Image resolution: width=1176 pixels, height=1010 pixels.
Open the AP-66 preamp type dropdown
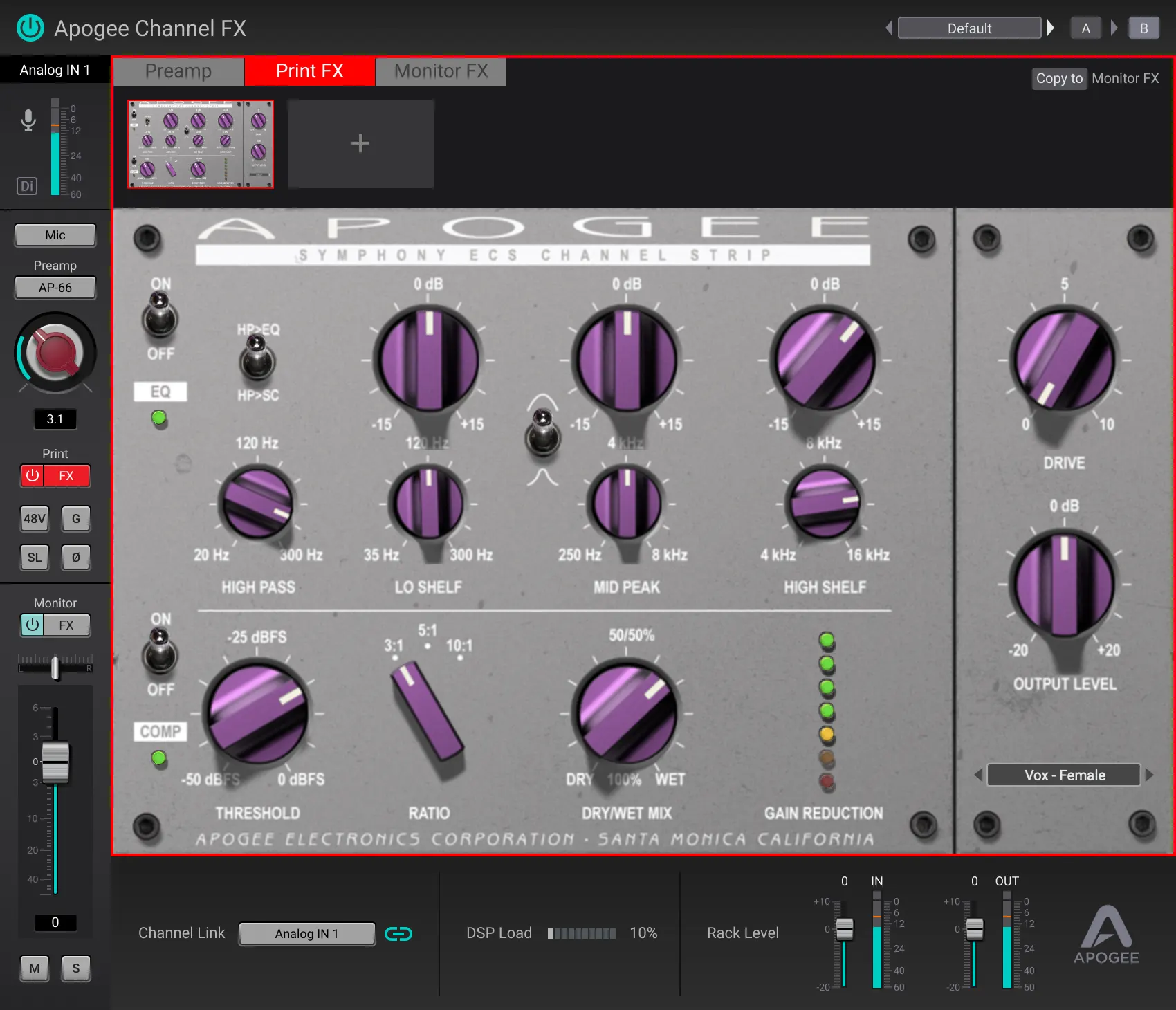[55, 288]
